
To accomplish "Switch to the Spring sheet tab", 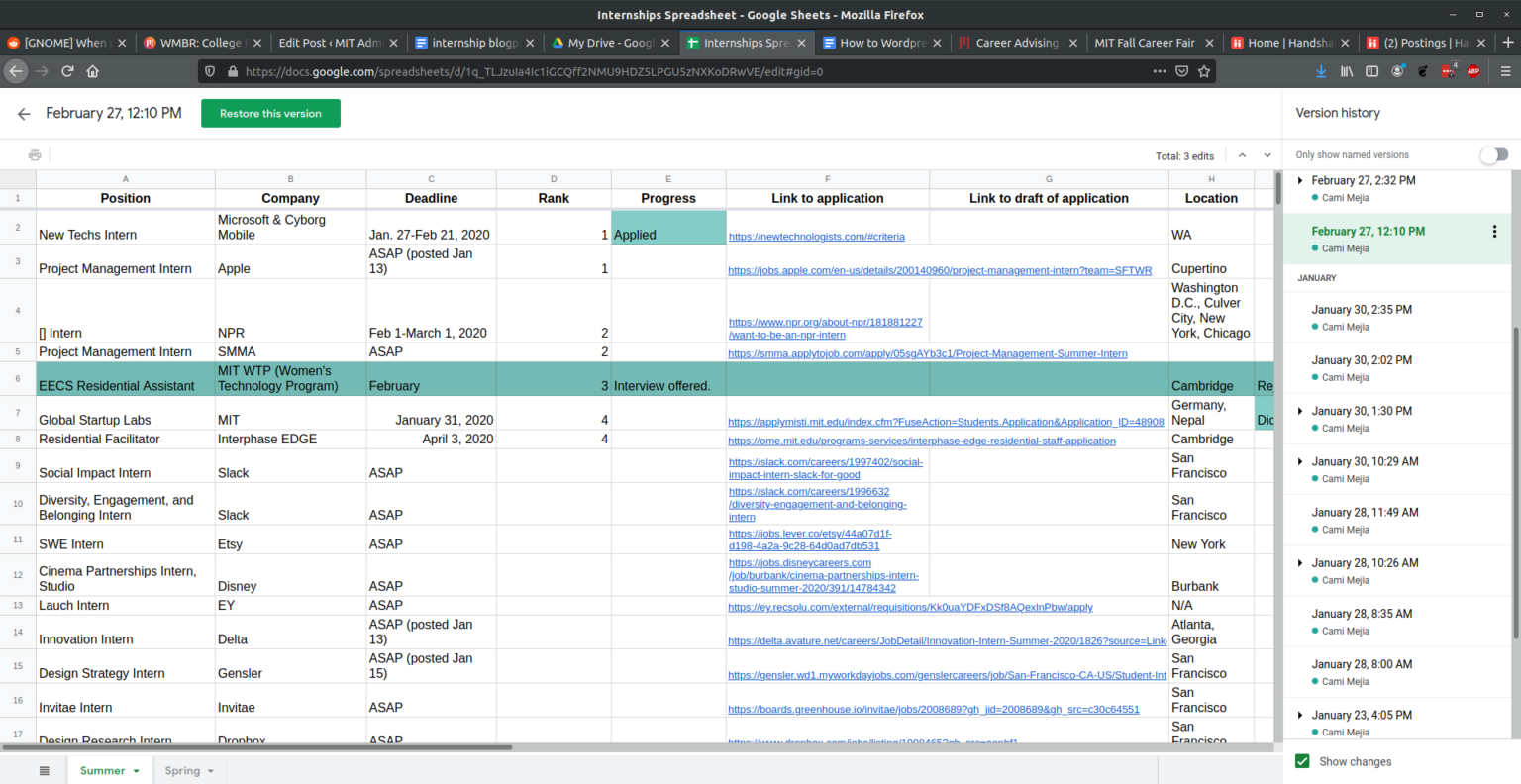I will click(x=182, y=771).
